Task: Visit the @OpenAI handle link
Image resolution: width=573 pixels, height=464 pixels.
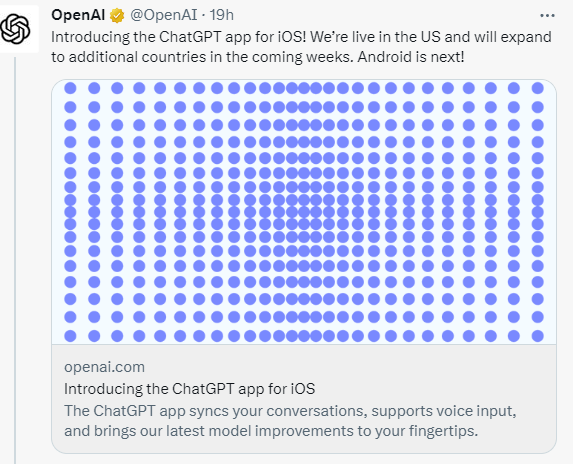Action: pyautogui.click(x=164, y=15)
